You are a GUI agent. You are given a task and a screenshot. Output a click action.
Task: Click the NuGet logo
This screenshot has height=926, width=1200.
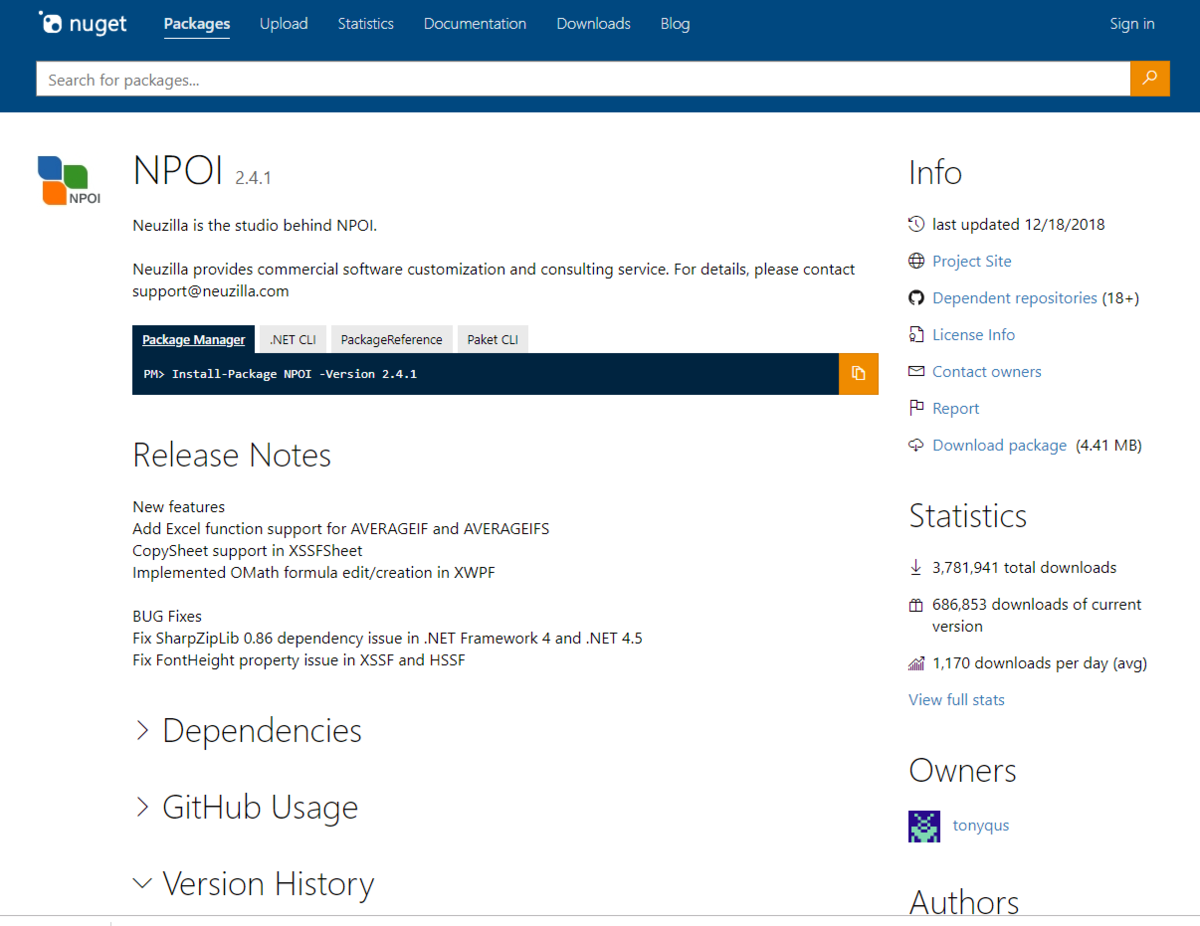tap(83, 24)
